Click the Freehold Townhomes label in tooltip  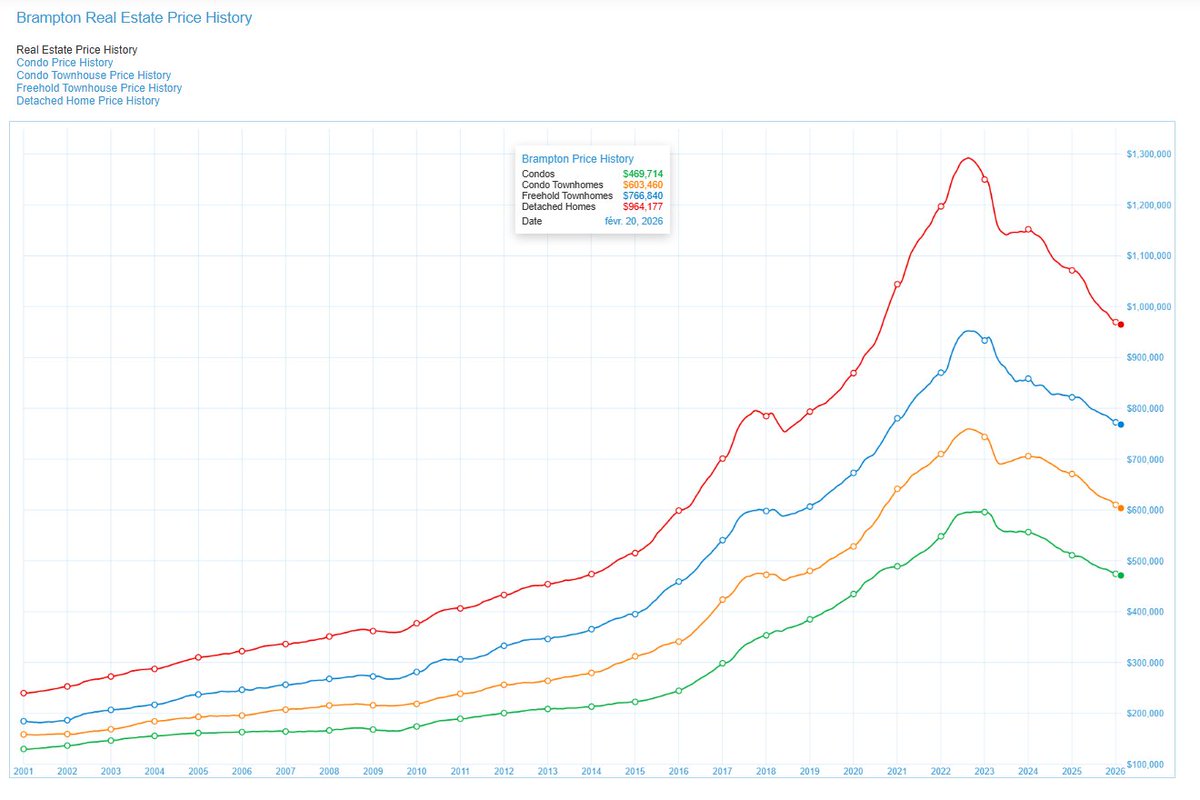(567, 196)
